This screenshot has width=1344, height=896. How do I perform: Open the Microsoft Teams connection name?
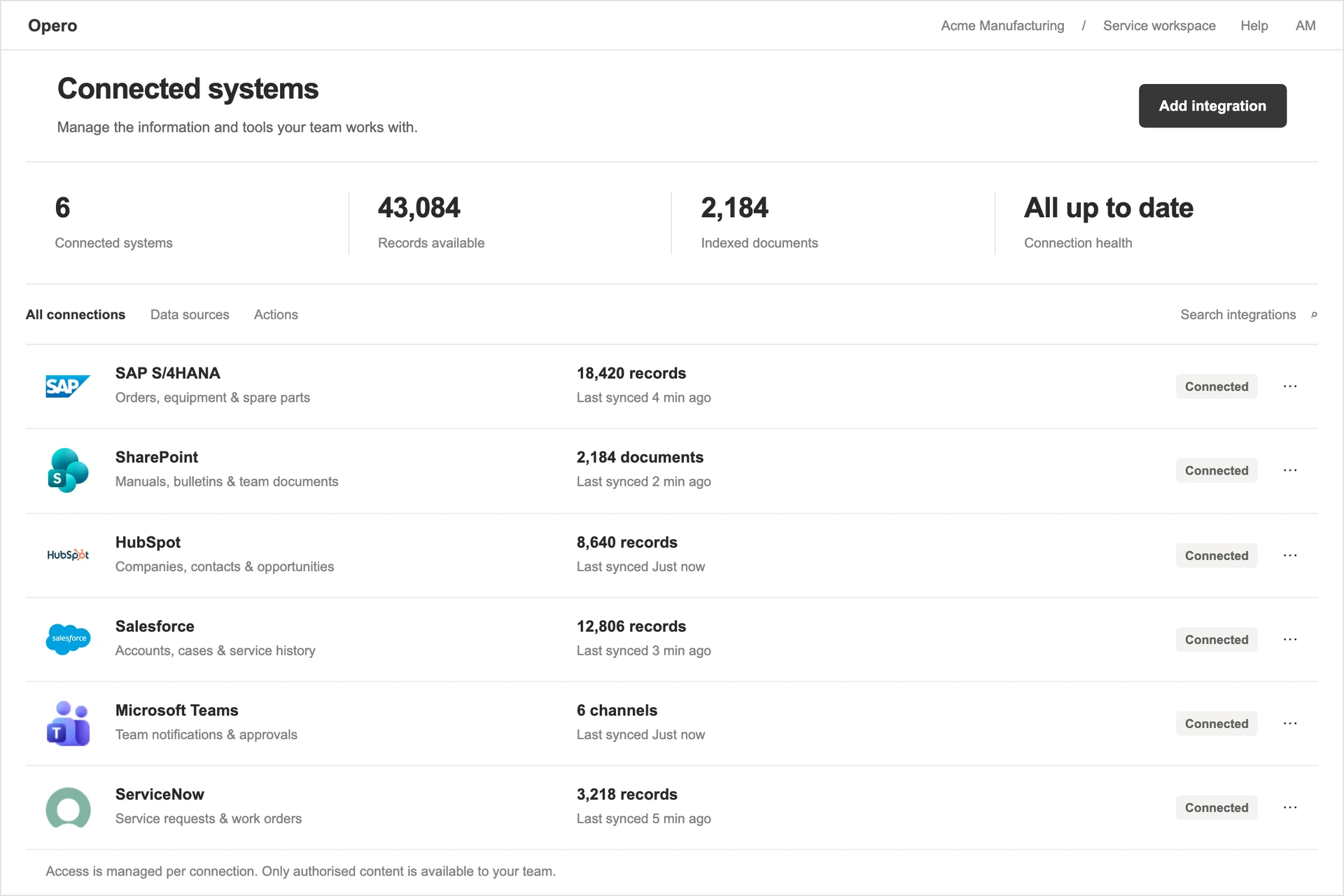(177, 710)
